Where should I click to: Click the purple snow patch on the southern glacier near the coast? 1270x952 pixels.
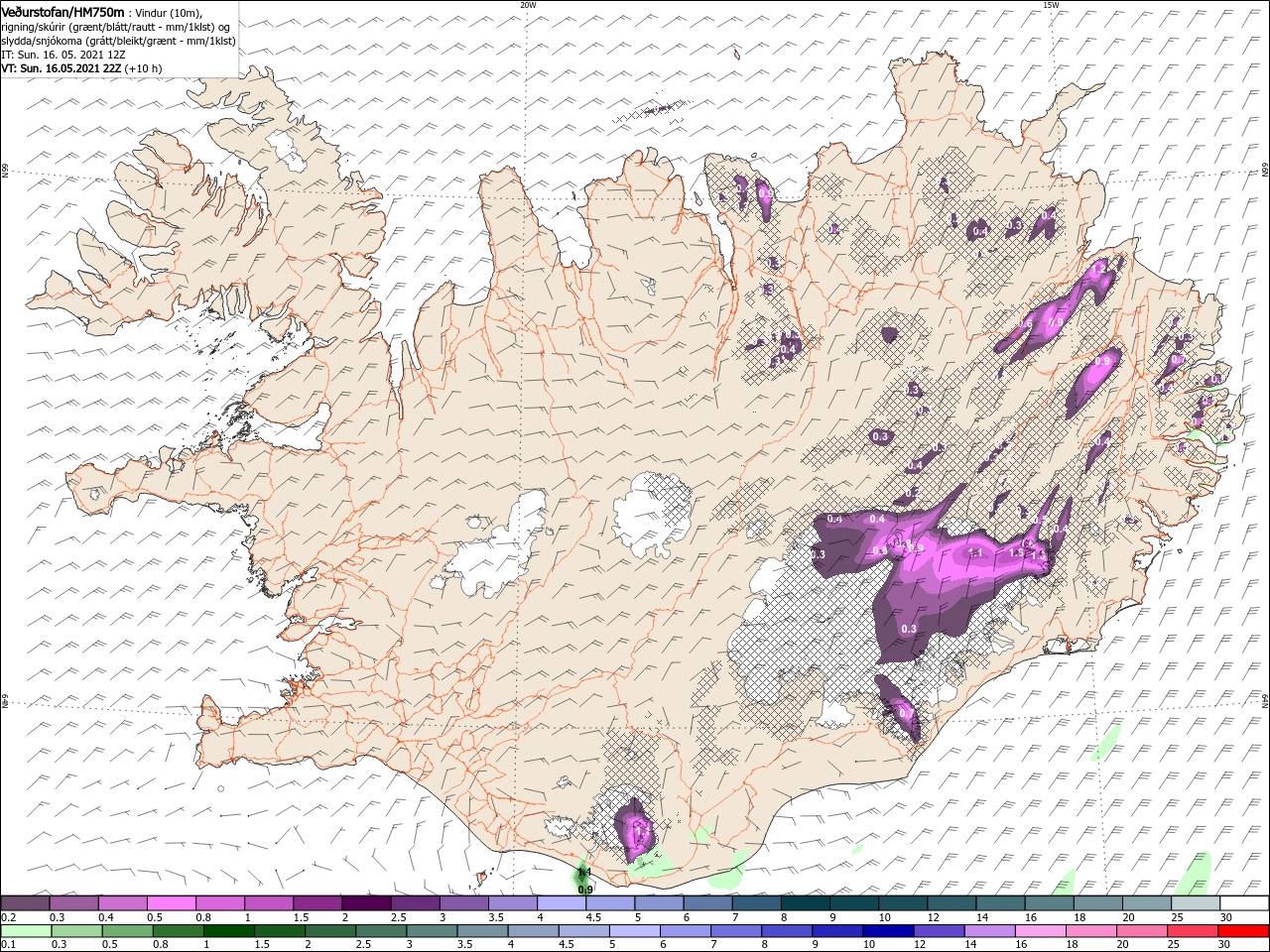pyautogui.click(x=635, y=831)
